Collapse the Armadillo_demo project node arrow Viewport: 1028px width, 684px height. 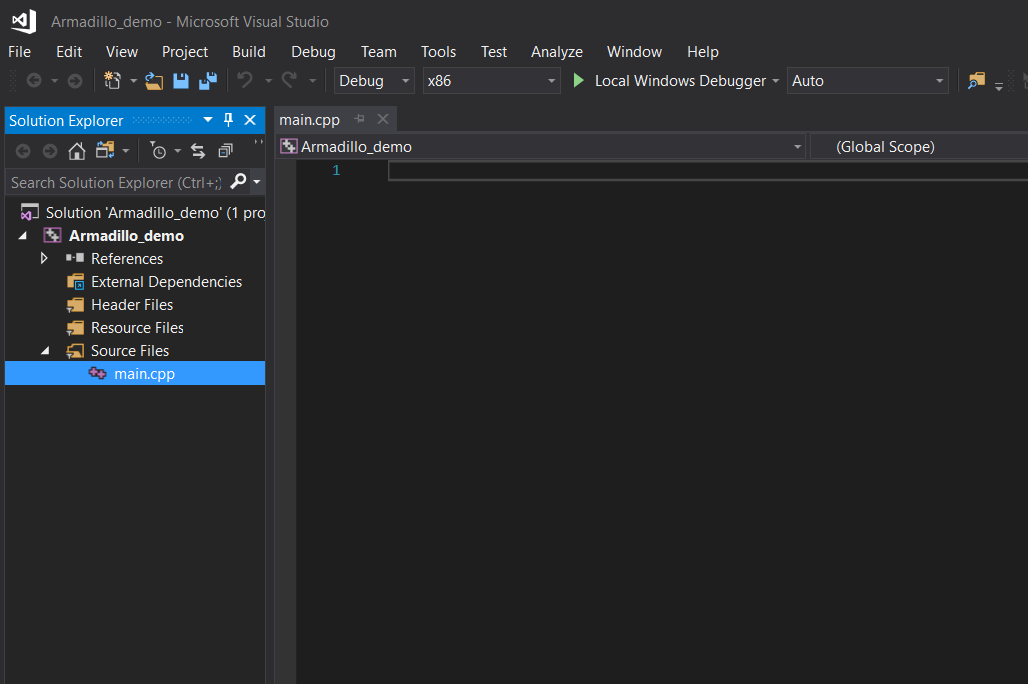click(x=23, y=235)
